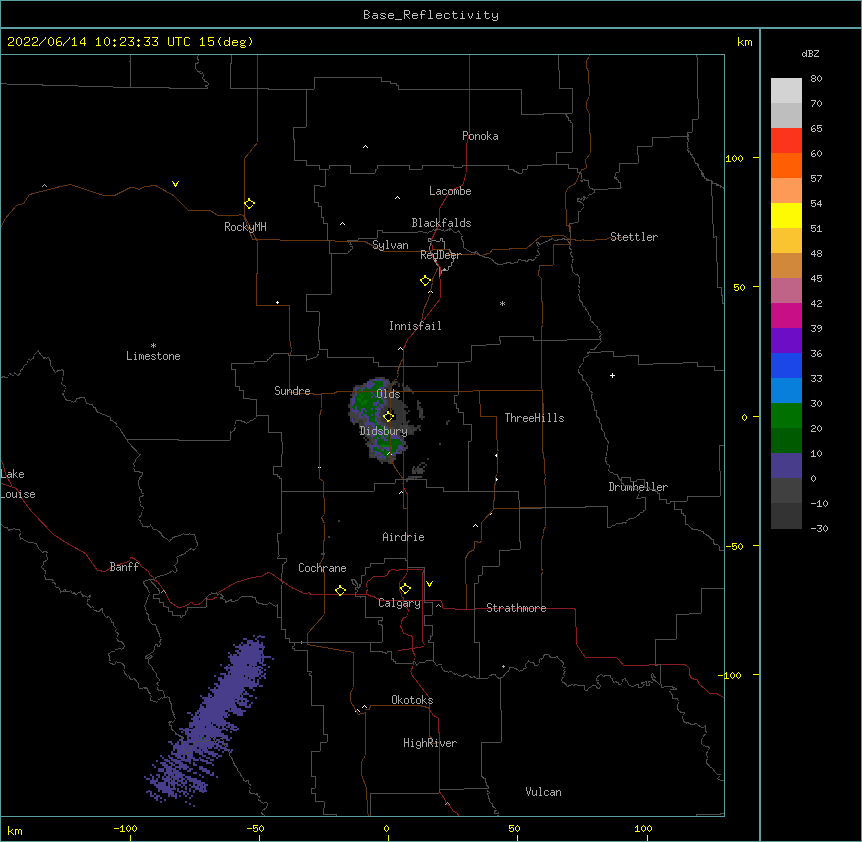
Task: Click the -100 tick on the bottom axis
Action: (x=125, y=829)
